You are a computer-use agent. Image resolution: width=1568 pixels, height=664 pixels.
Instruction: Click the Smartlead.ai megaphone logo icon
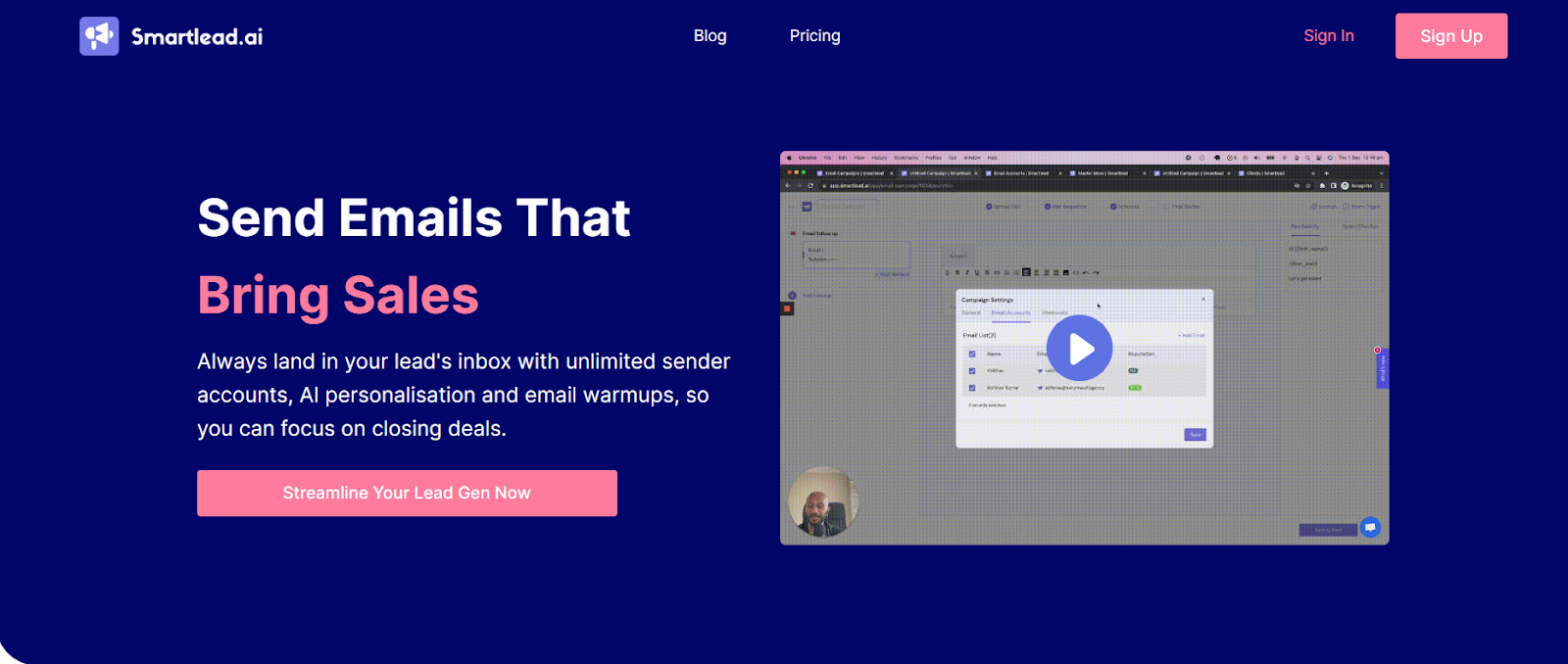coord(99,36)
